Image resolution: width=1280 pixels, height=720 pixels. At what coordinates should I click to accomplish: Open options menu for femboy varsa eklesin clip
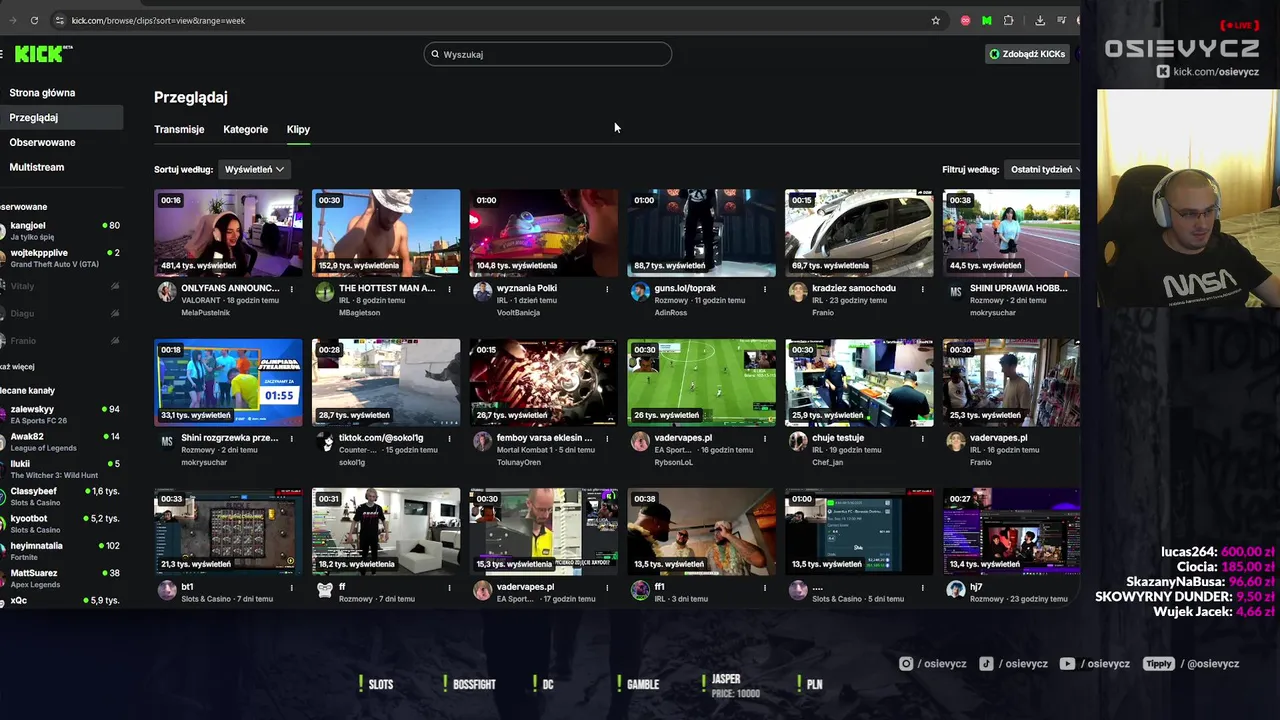[607, 438]
